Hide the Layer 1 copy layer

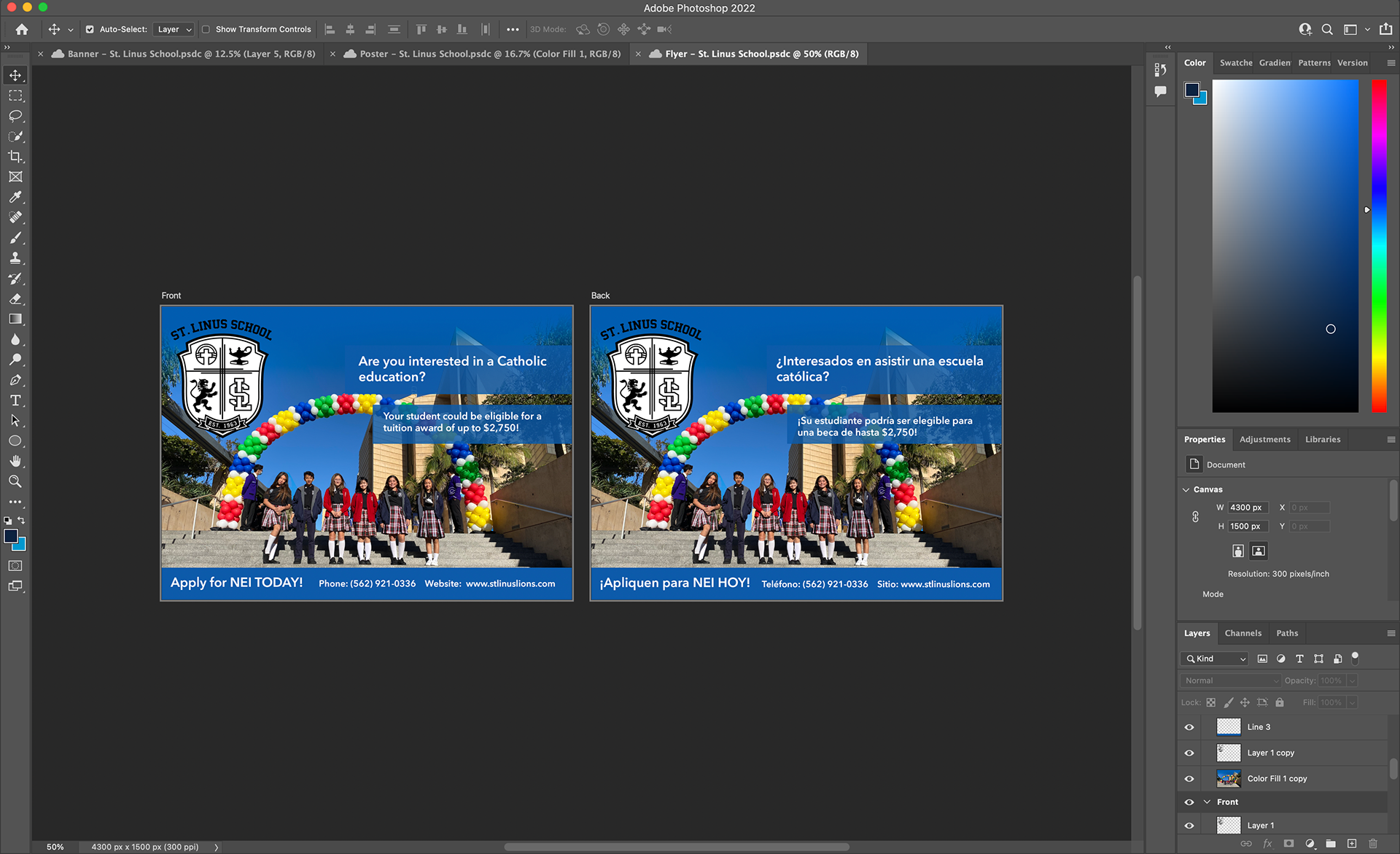pyautogui.click(x=1189, y=753)
